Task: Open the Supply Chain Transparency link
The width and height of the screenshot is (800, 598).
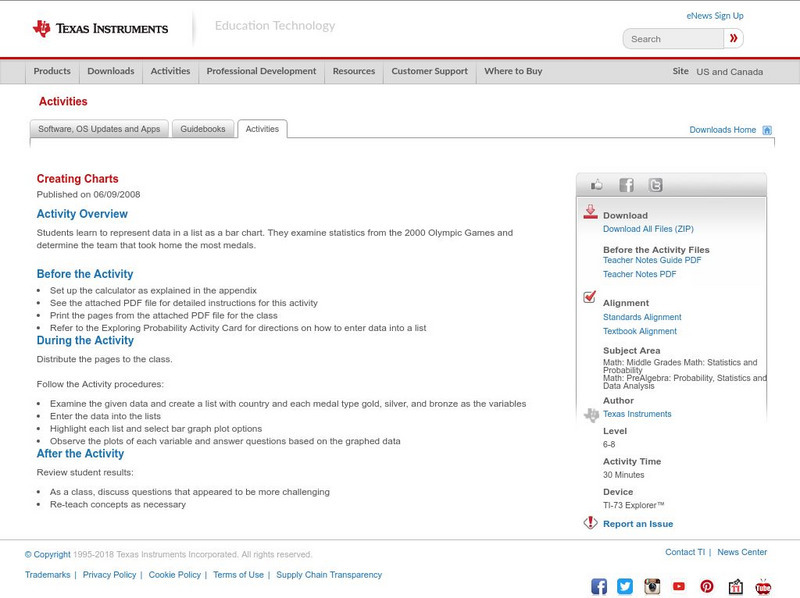Action: click(329, 575)
